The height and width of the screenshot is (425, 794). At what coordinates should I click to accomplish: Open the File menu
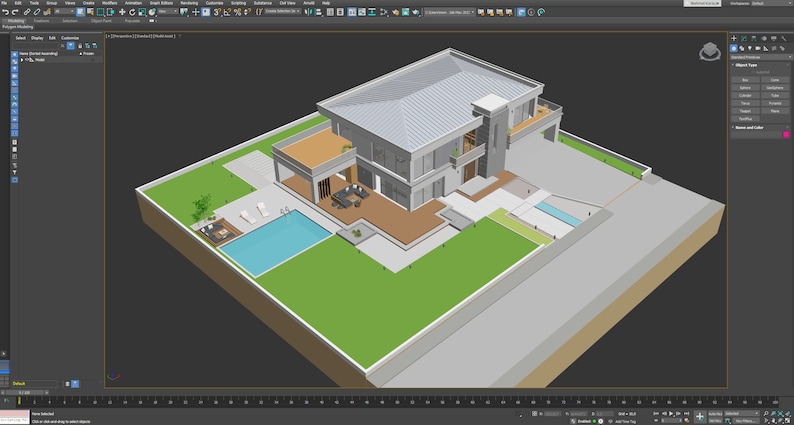pos(4,3)
